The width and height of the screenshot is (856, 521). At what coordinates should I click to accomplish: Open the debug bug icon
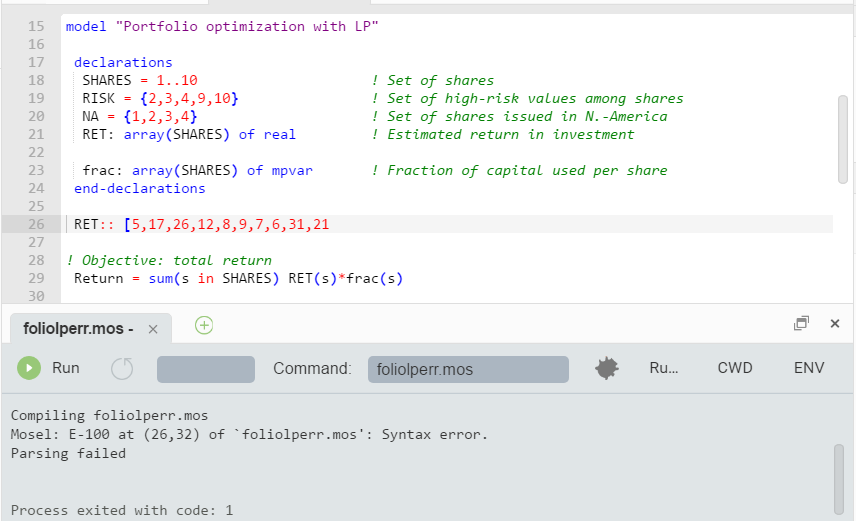tap(607, 369)
